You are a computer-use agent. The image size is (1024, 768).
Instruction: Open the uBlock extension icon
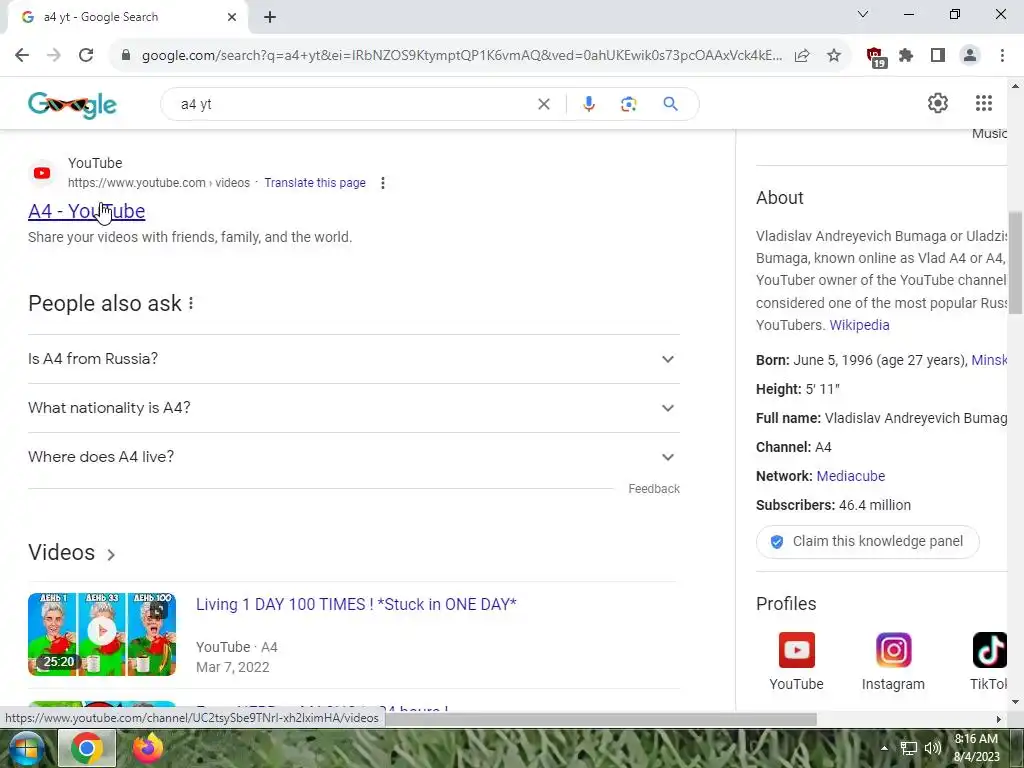875,57
